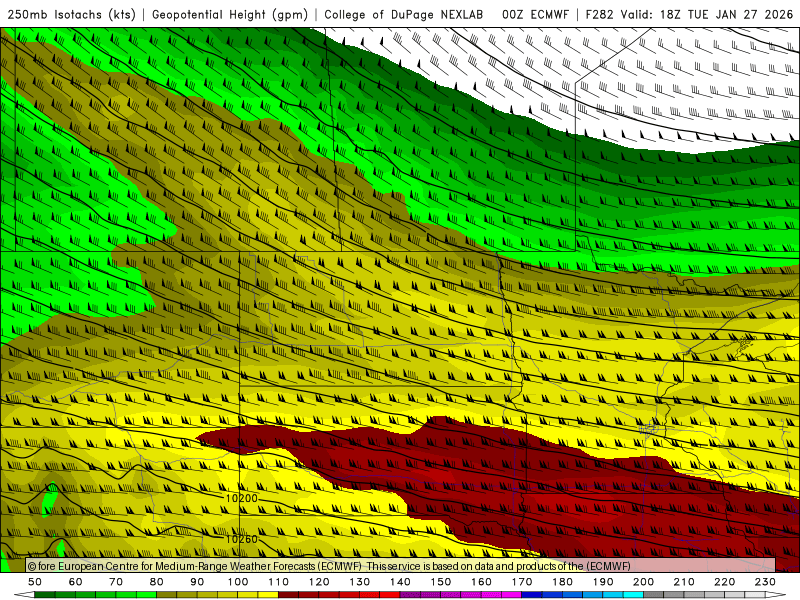
Task: Click the dark blue legend swatch below 170
Action: [x=532, y=595]
